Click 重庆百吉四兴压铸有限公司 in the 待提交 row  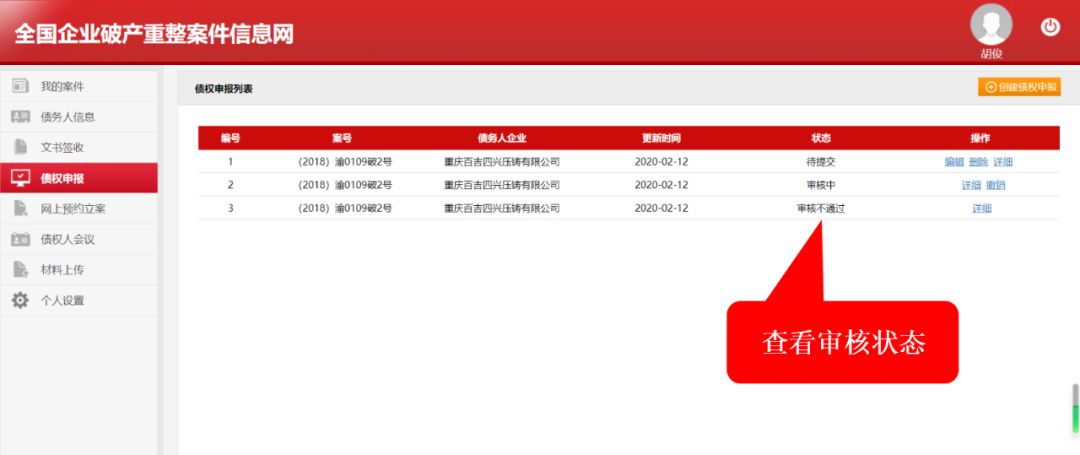501,162
